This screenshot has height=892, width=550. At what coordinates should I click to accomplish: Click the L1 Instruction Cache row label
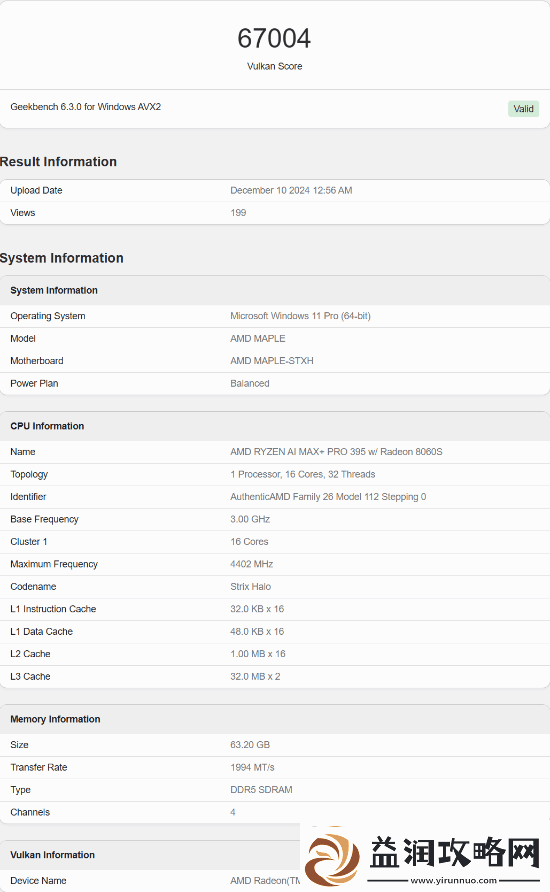pyautogui.click(x=53, y=609)
